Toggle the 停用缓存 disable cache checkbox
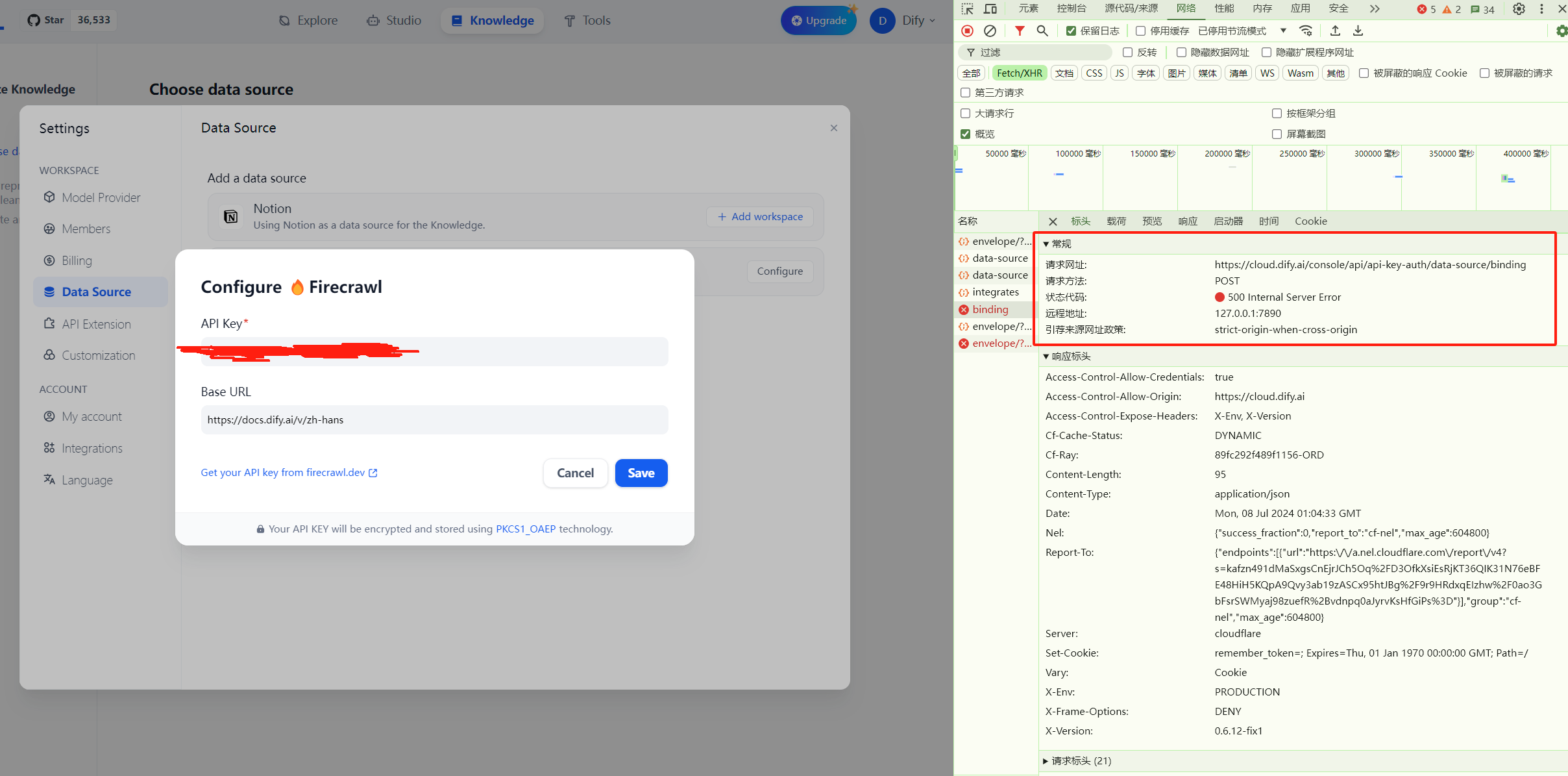Screen dimensions: 1568x776 (x=1140, y=31)
